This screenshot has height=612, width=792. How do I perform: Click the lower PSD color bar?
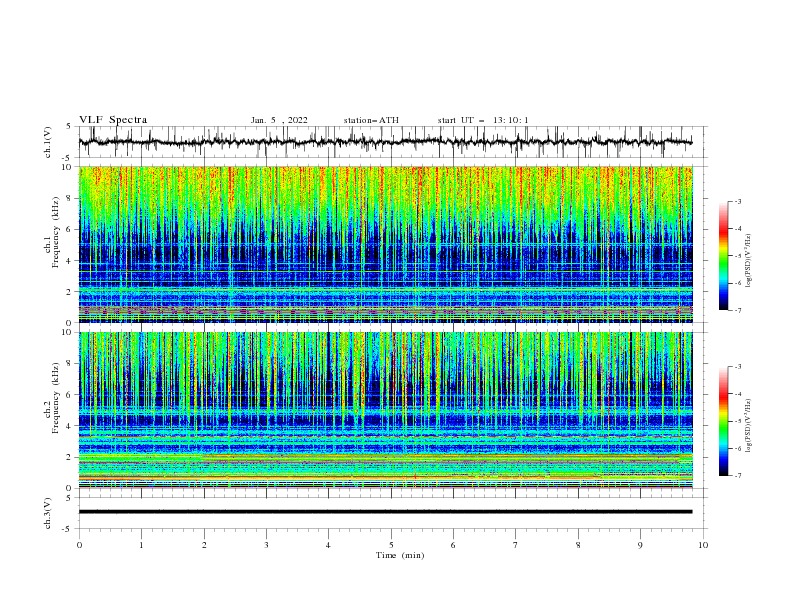tap(723, 421)
